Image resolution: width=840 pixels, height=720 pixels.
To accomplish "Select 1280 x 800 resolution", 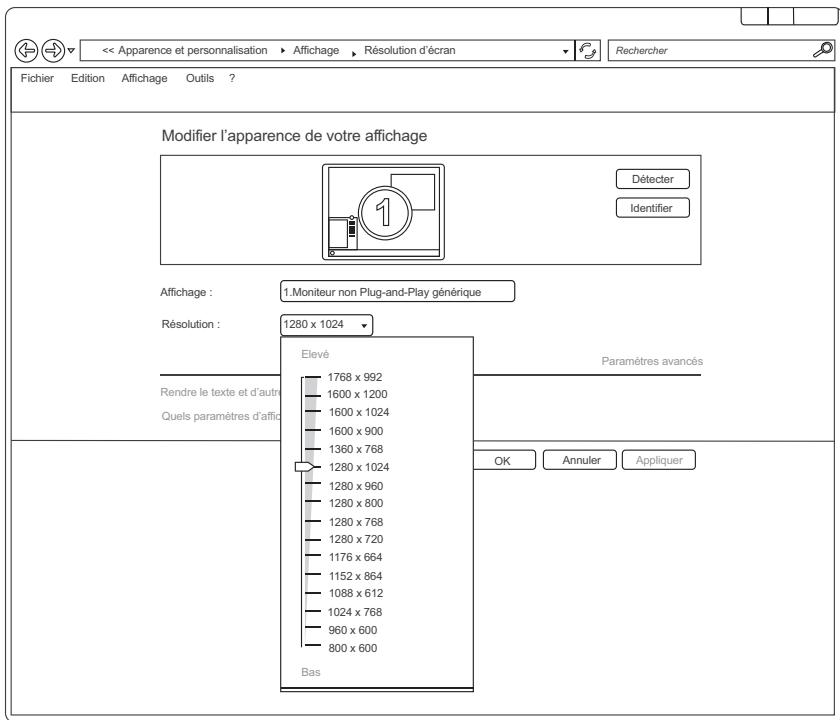I will pos(356,503).
